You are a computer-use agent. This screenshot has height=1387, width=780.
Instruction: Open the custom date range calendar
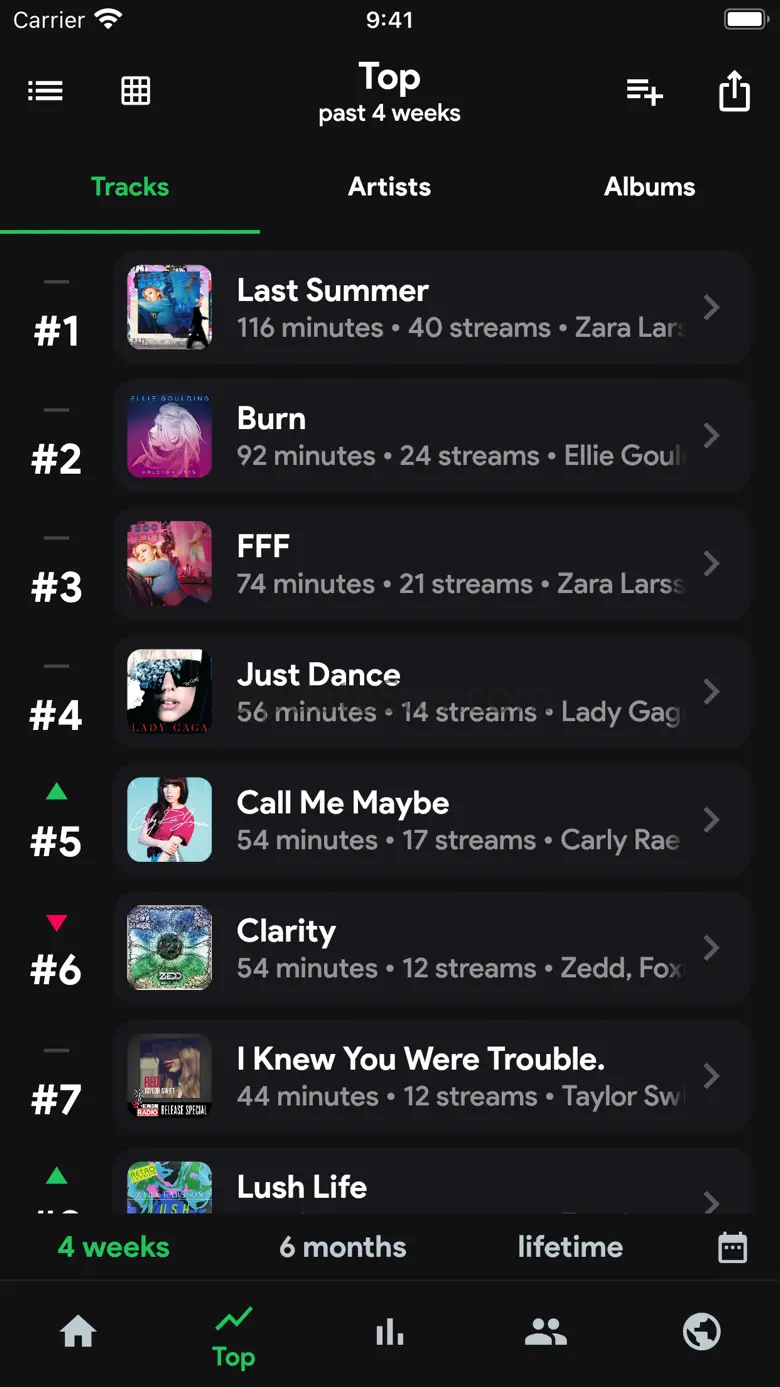click(732, 1247)
